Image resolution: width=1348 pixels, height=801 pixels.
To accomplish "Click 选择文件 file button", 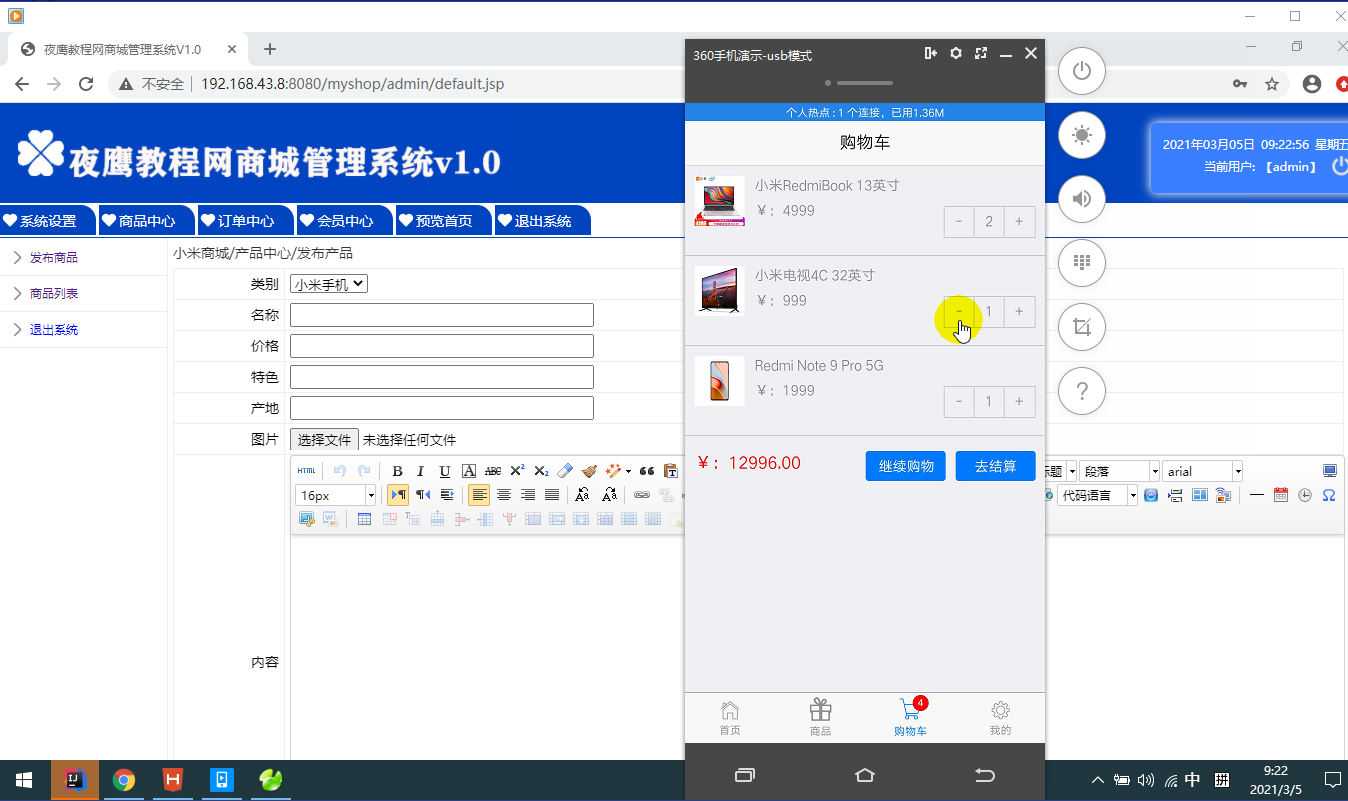I will point(324,440).
